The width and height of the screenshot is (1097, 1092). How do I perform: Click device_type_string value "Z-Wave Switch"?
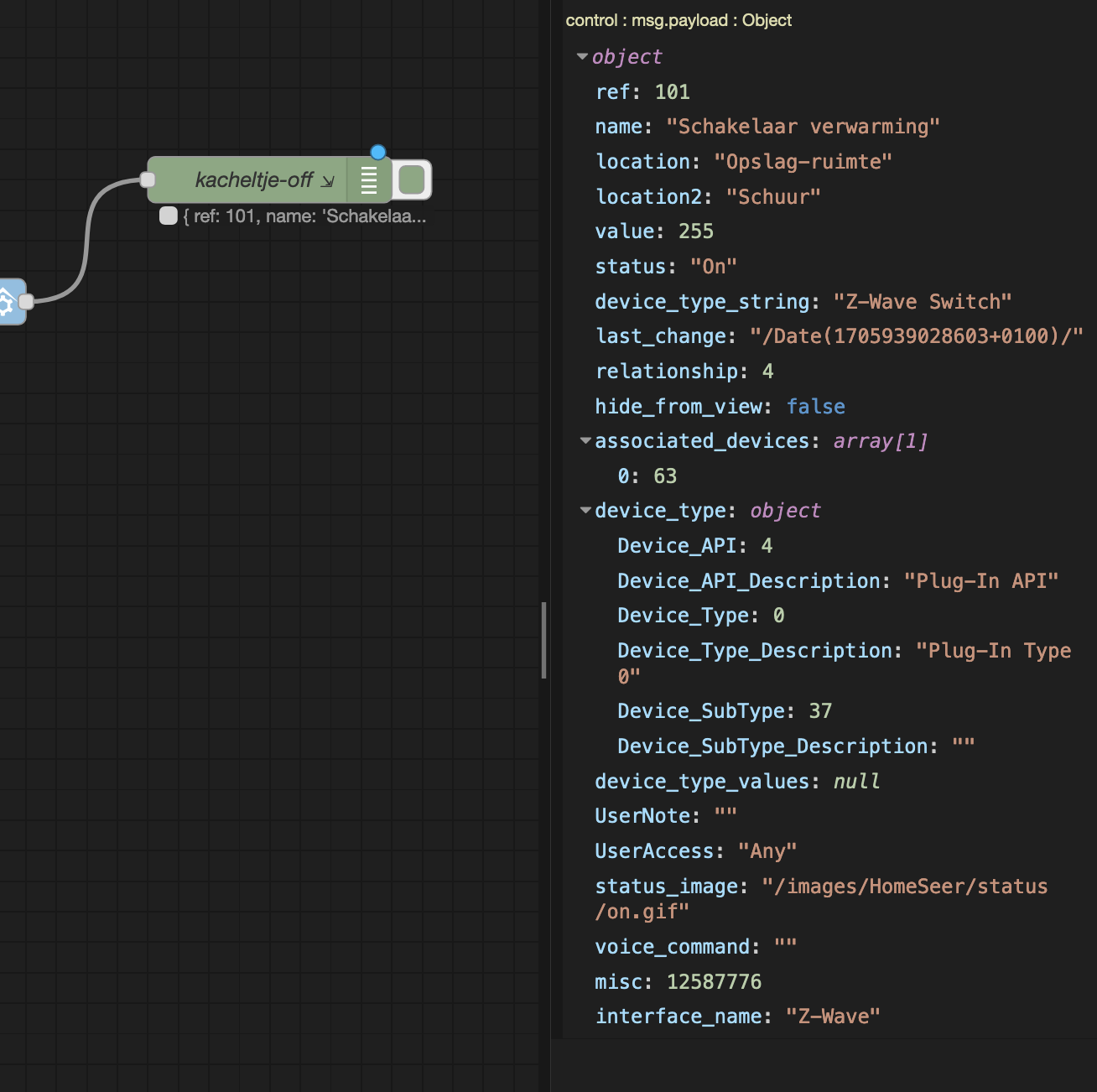[x=923, y=302]
